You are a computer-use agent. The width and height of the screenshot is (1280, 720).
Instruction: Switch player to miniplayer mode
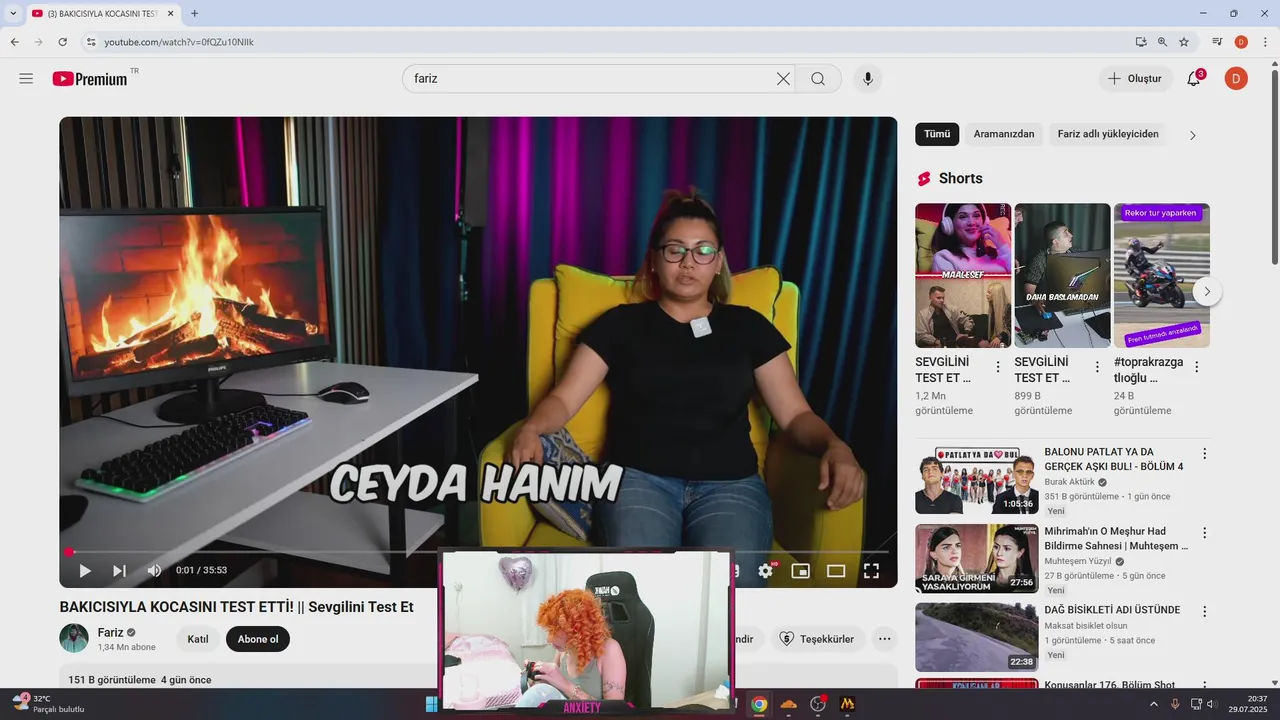click(800, 571)
